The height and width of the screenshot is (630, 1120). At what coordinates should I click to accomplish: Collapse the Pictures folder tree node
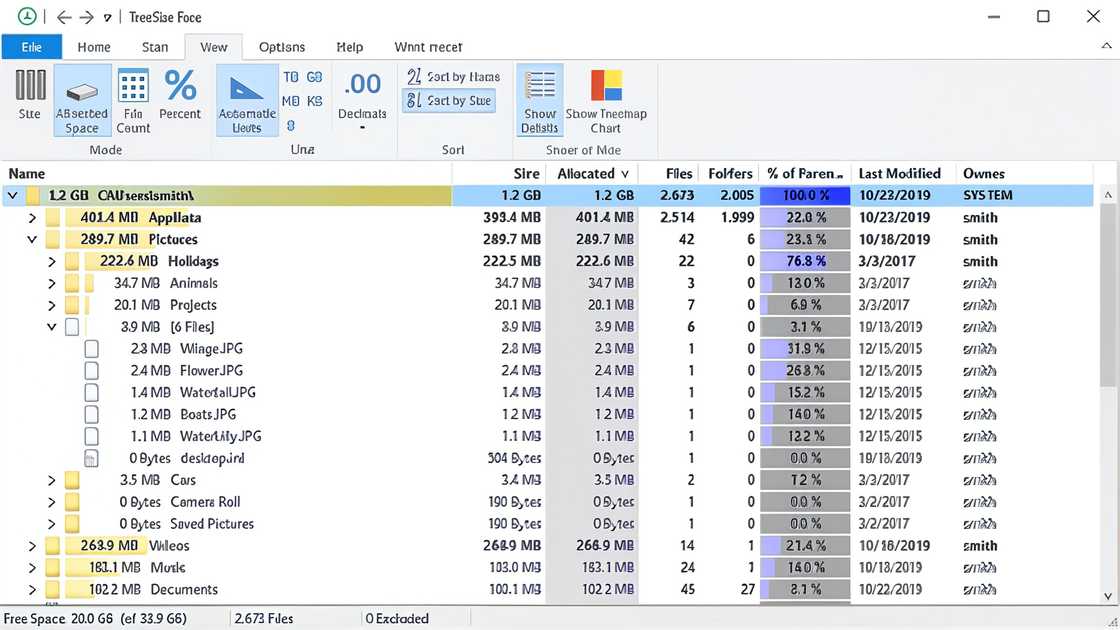click(32, 240)
